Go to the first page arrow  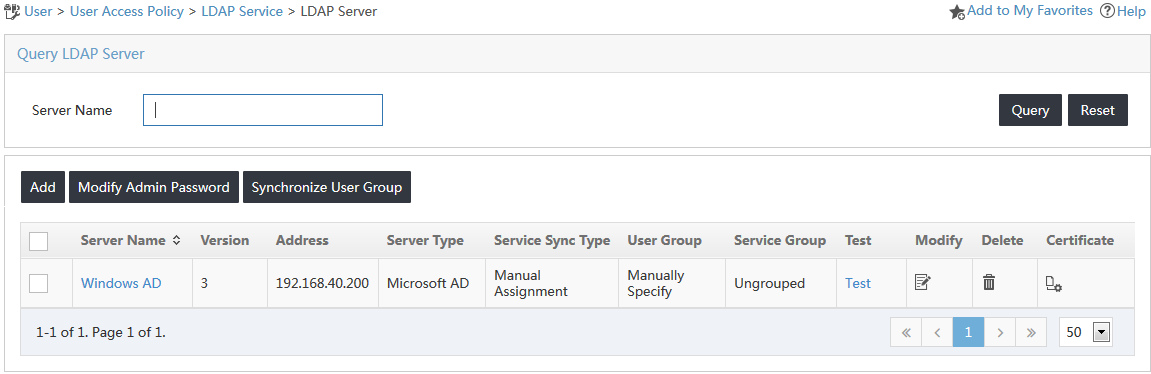(x=906, y=332)
